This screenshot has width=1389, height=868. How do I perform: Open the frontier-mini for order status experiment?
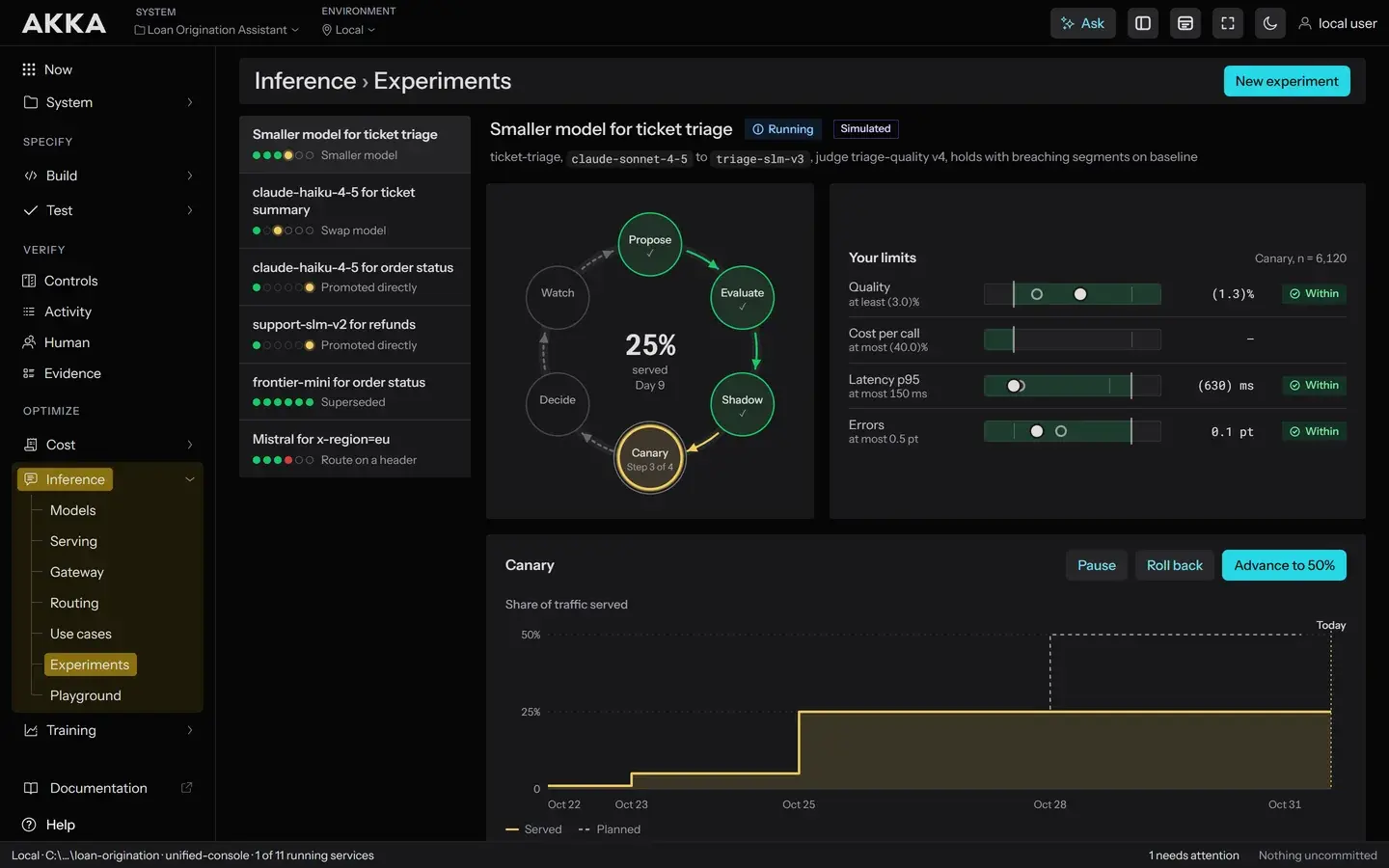355,392
